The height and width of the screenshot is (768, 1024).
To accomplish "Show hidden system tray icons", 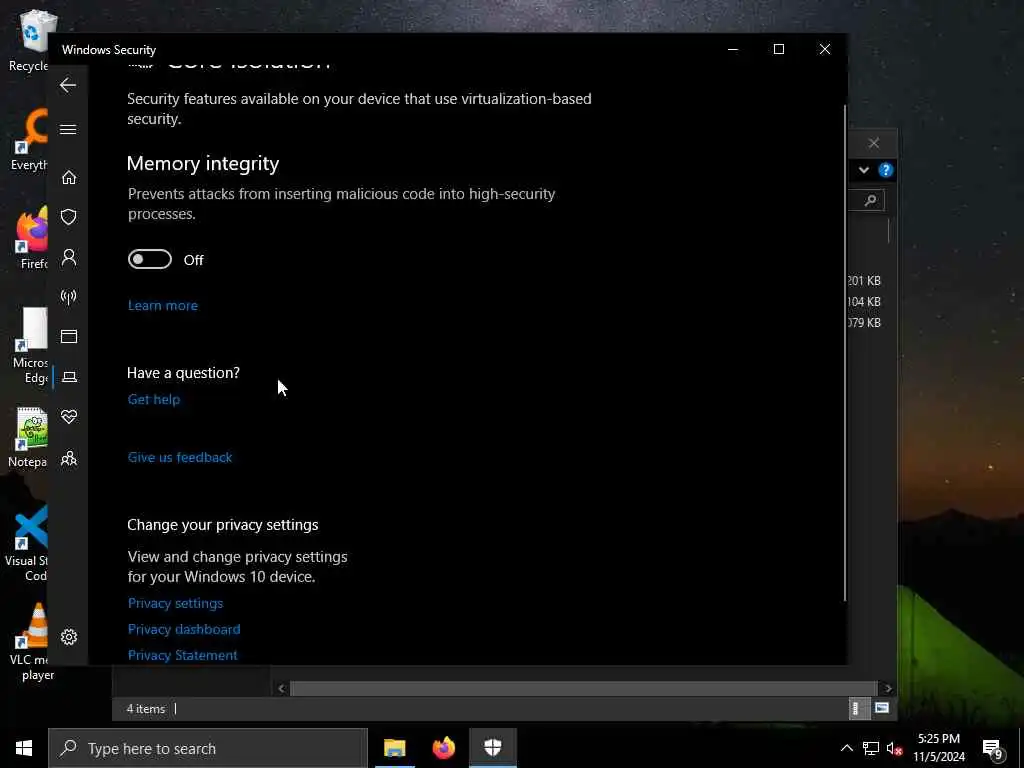I will 846,748.
